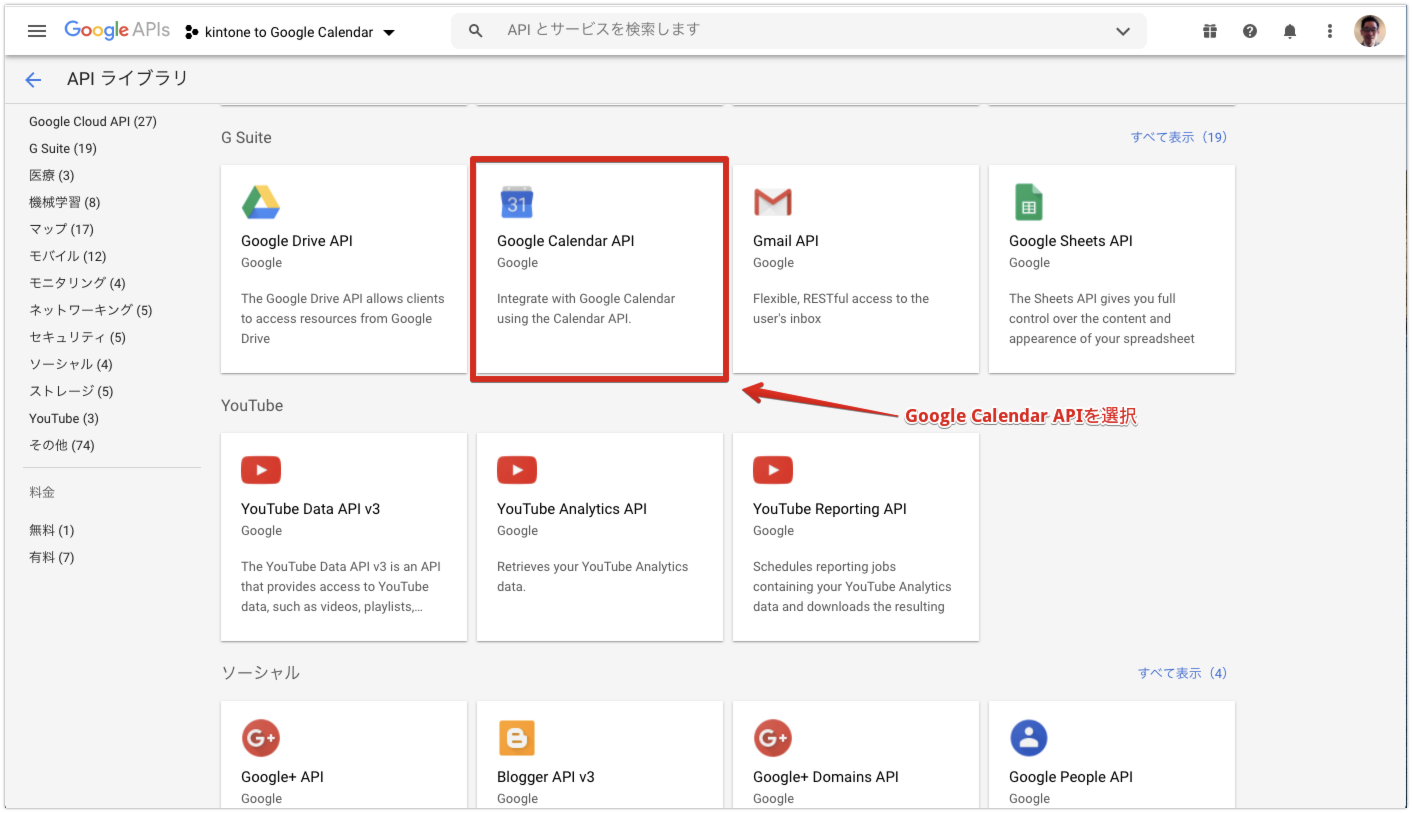
Task: Filter by 有料 (7) pricing
Action: [52, 557]
